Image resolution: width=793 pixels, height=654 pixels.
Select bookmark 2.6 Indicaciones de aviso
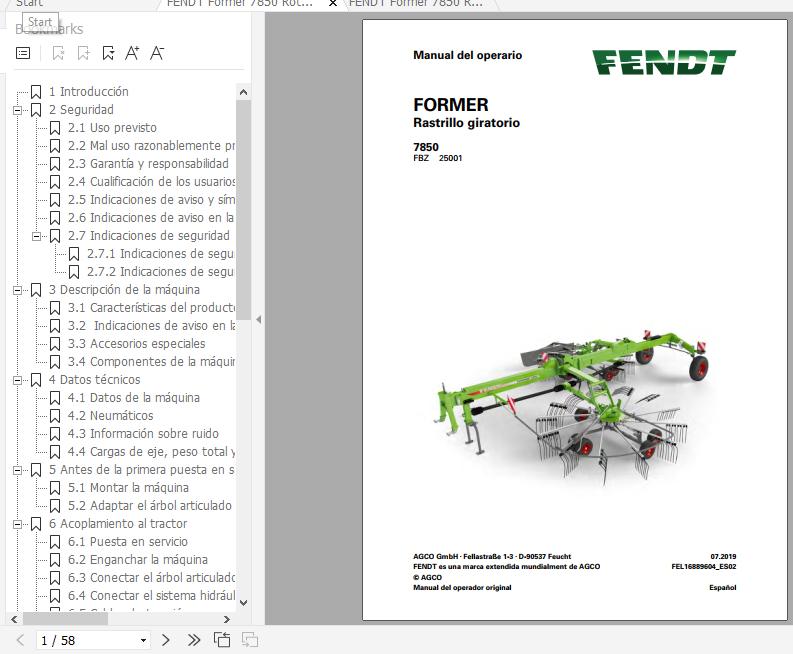coord(151,218)
